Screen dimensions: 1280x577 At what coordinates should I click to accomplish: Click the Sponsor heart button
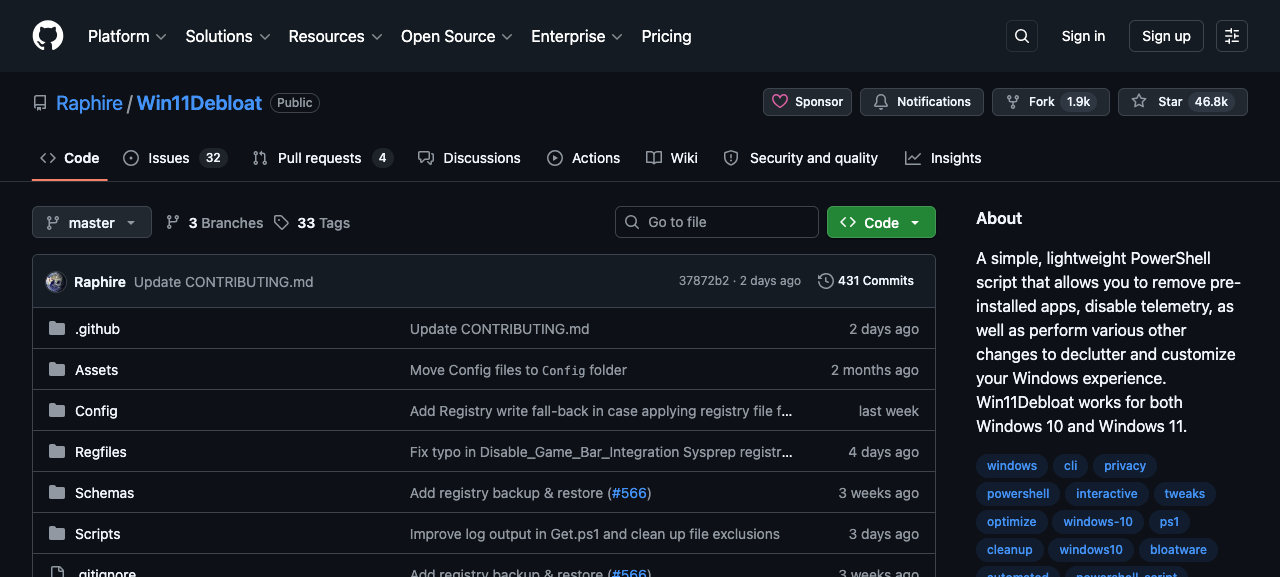(807, 102)
